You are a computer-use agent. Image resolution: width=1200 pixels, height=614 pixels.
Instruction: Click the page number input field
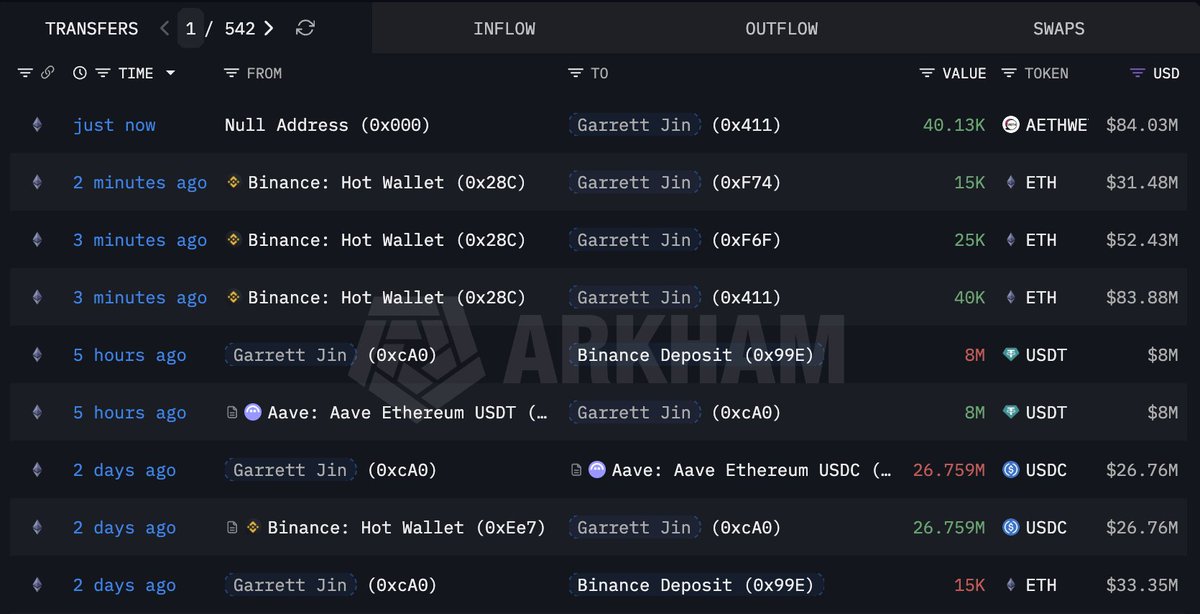(x=190, y=28)
